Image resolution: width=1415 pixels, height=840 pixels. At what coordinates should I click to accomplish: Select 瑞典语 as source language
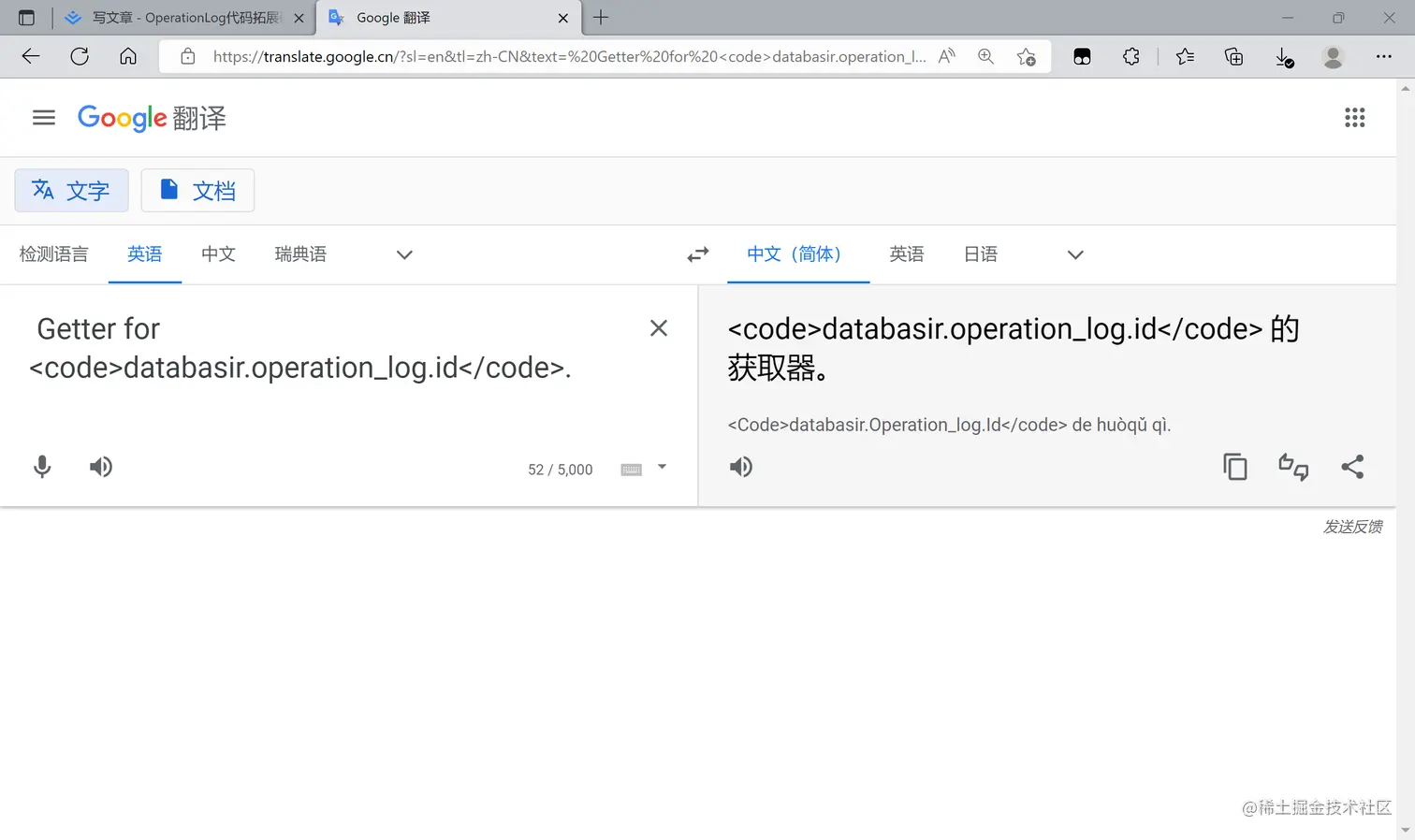coord(300,254)
